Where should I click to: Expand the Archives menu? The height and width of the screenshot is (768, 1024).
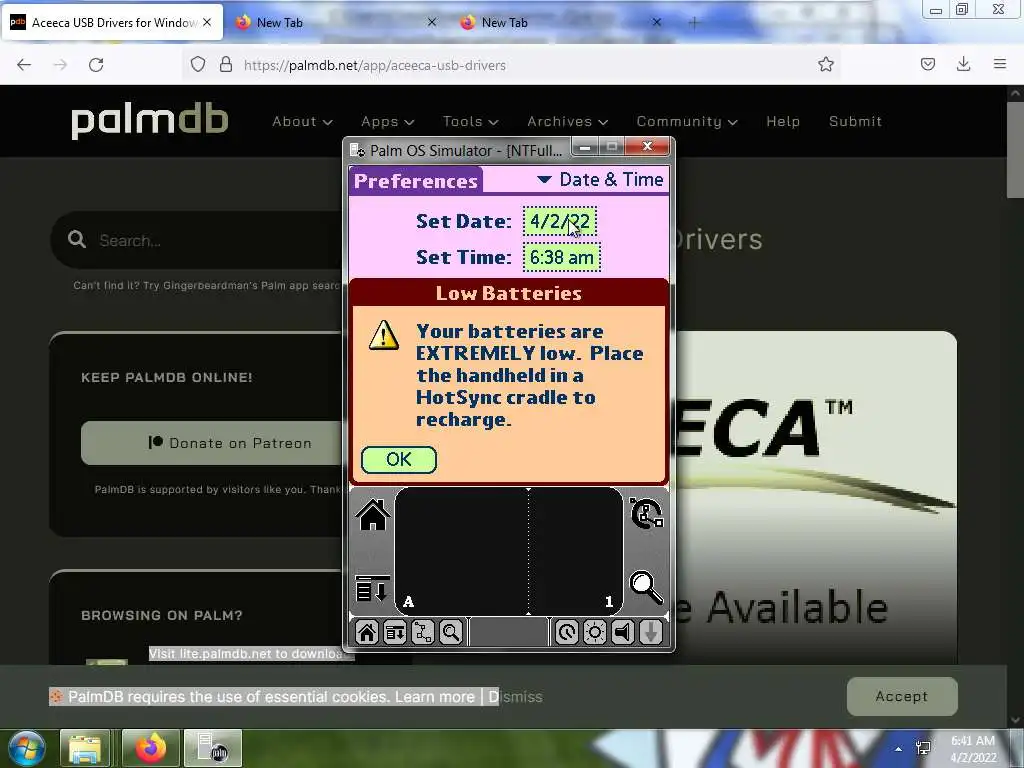tap(568, 121)
